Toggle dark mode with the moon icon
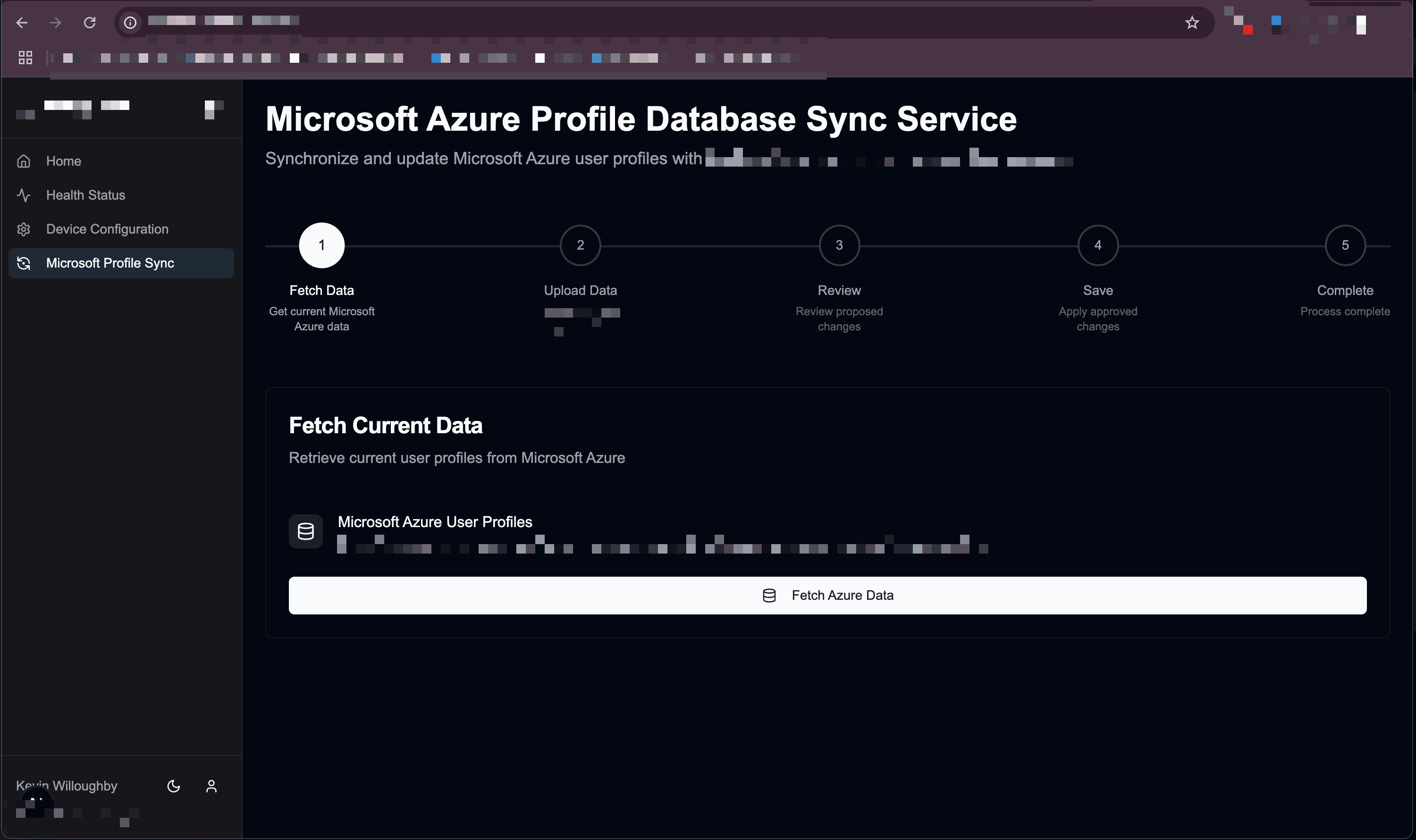Screen dimensions: 1416x840 (174, 786)
